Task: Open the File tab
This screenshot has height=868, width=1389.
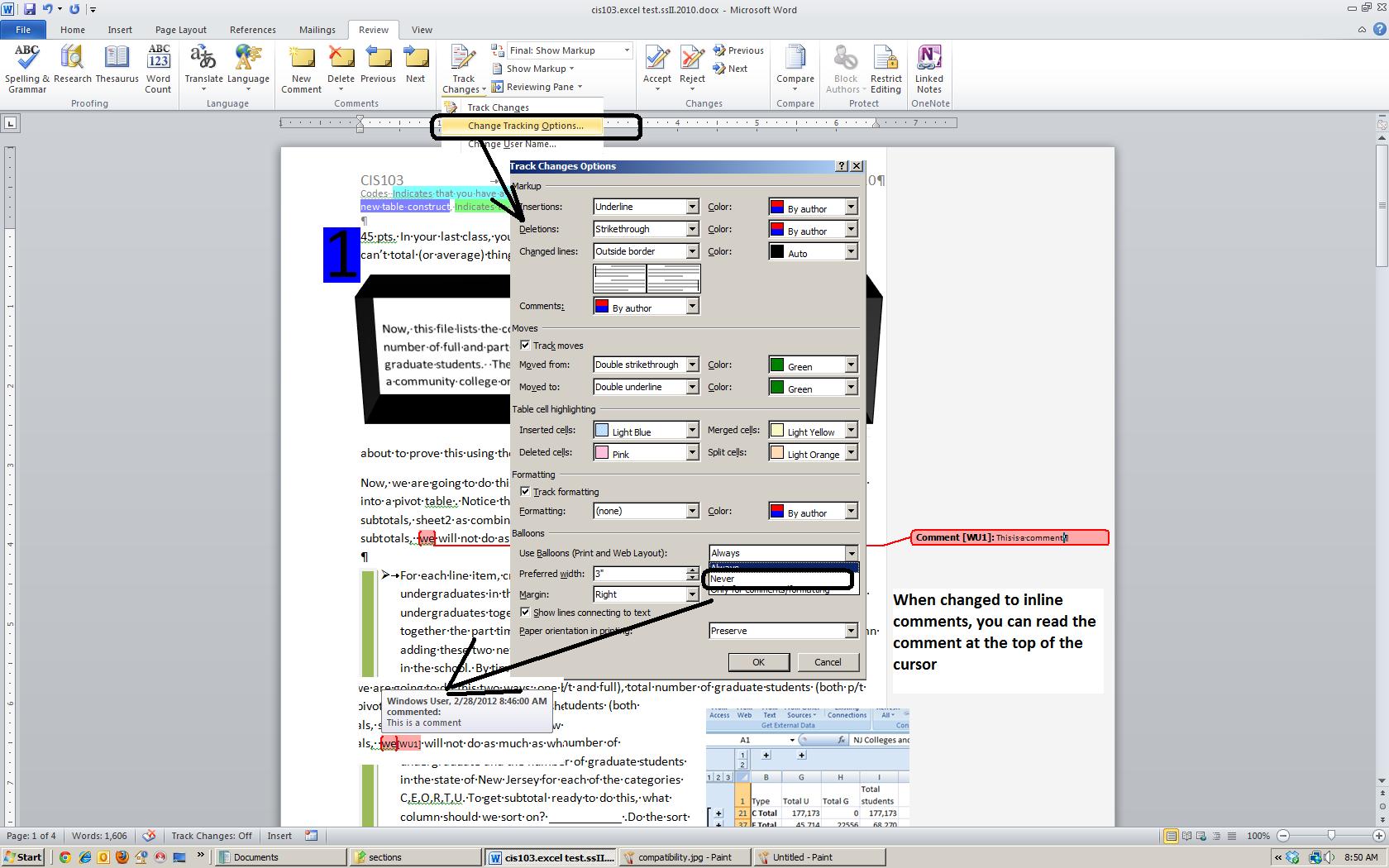Action: click(23, 30)
